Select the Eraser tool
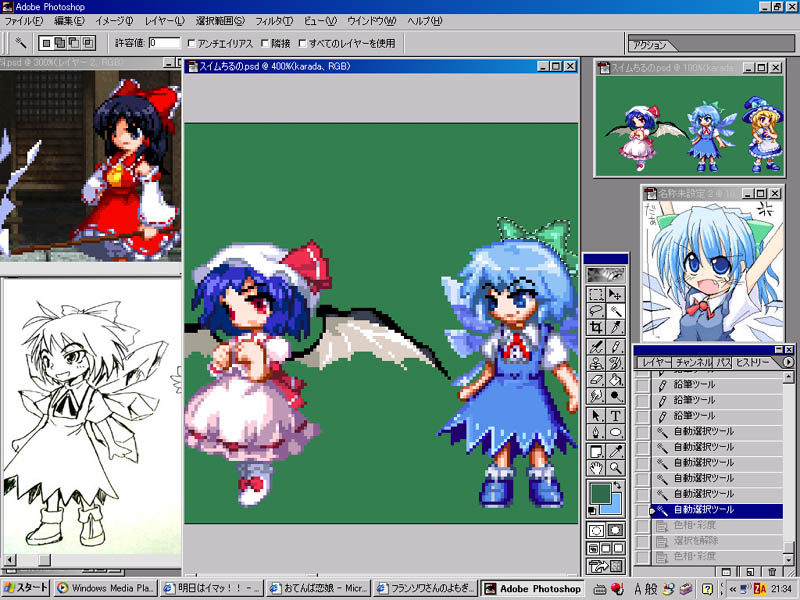This screenshot has width=800, height=600. point(596,380)
